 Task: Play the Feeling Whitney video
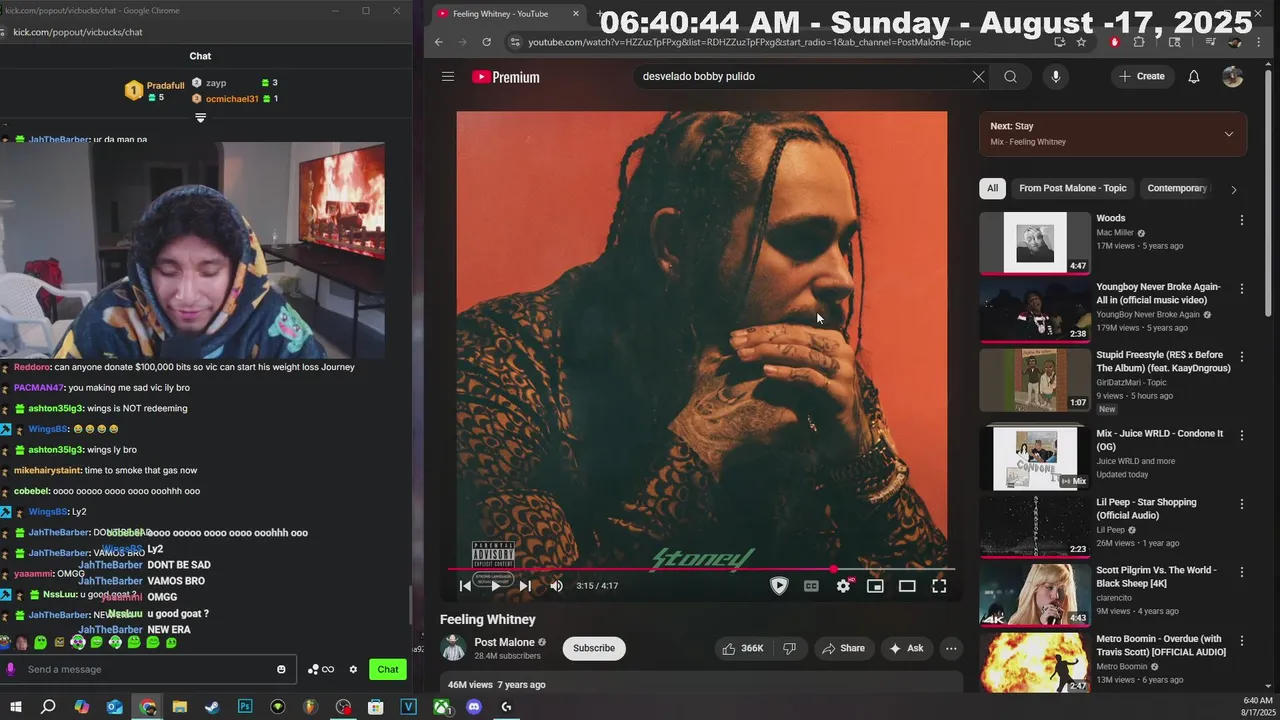coord(495,586)
